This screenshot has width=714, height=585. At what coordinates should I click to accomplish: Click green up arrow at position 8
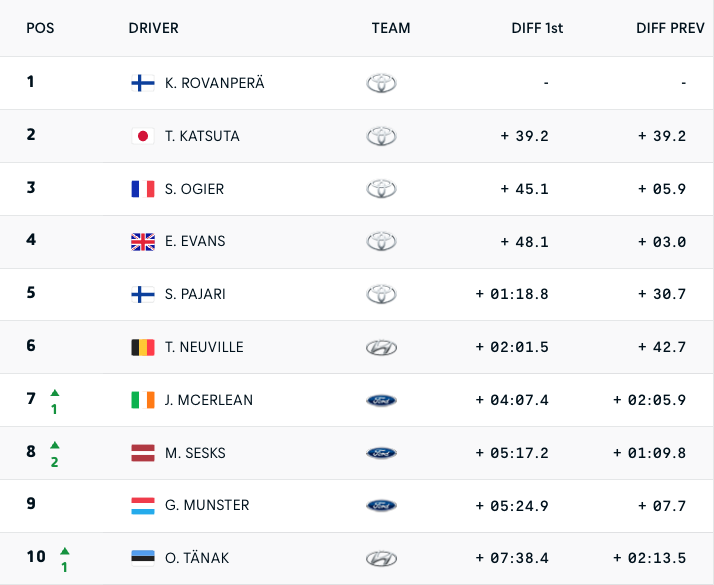[55, 445]
